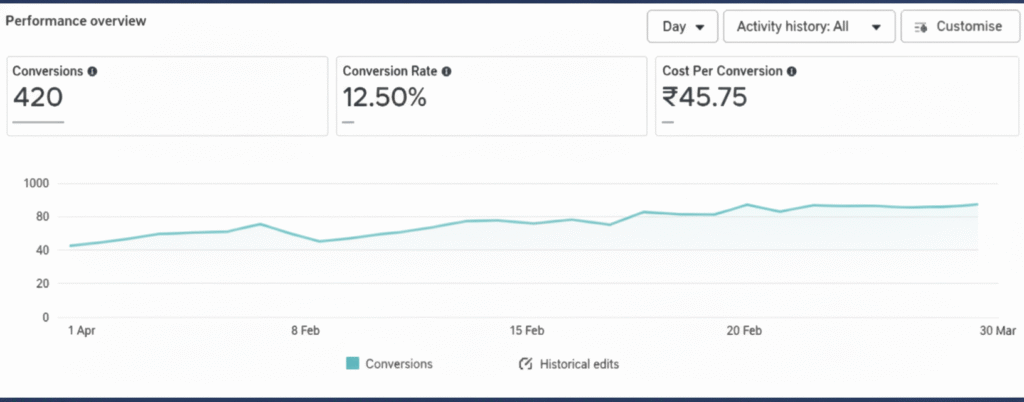The width and height of the screenshot is (1024, 402).
Task: Expand the Activity history: All dropdown
Action: [808, 27]
